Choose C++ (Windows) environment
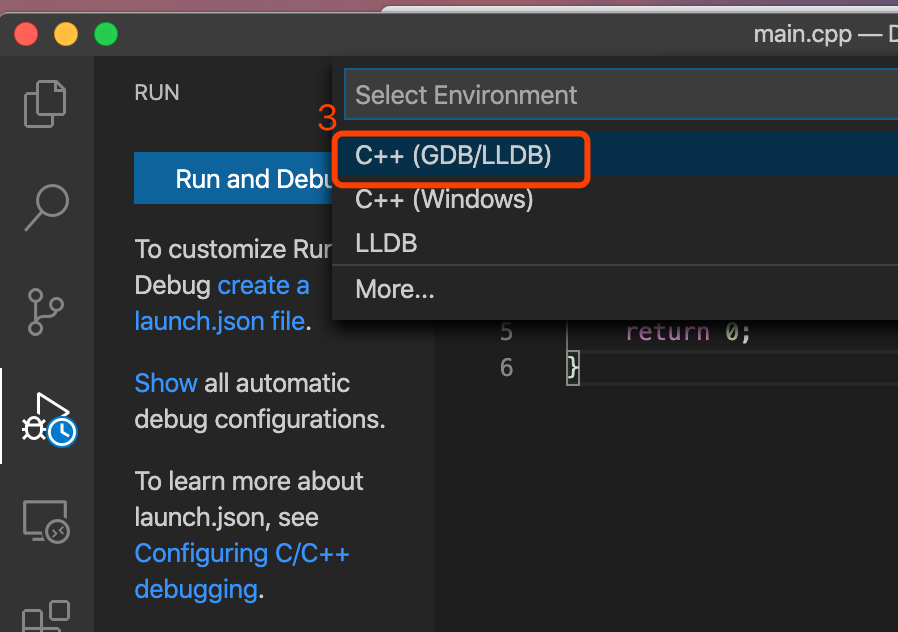The height and width of the screenshot is (632, 898). coord(615,200)
